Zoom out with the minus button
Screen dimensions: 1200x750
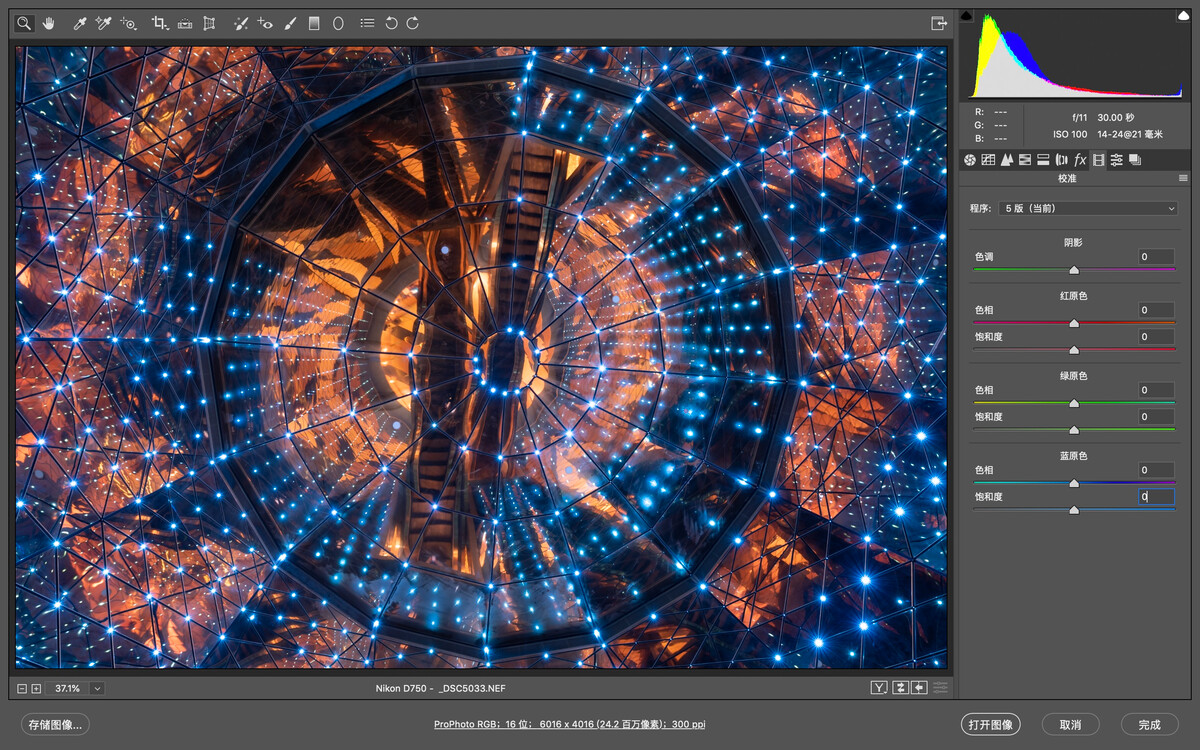(22, 688)
